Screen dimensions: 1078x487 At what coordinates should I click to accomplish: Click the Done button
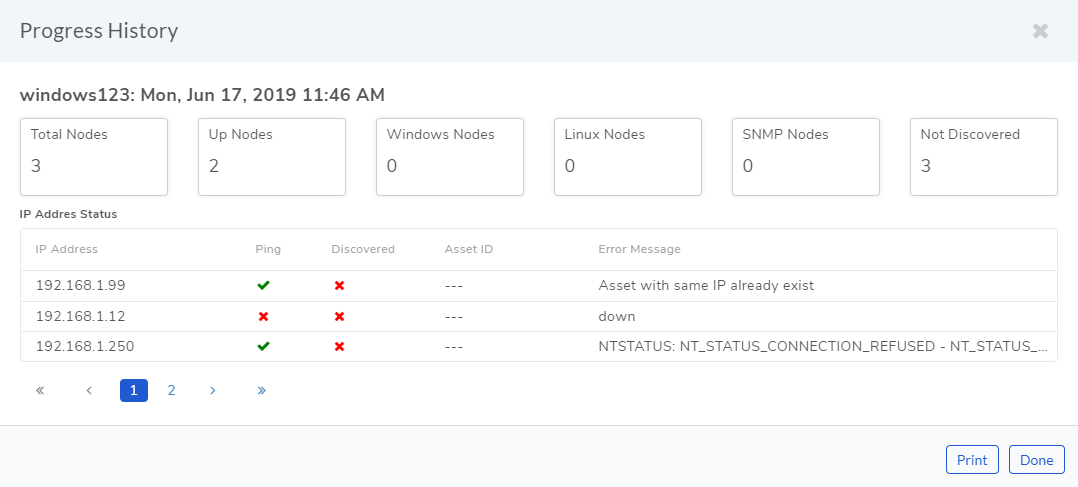1037,460
